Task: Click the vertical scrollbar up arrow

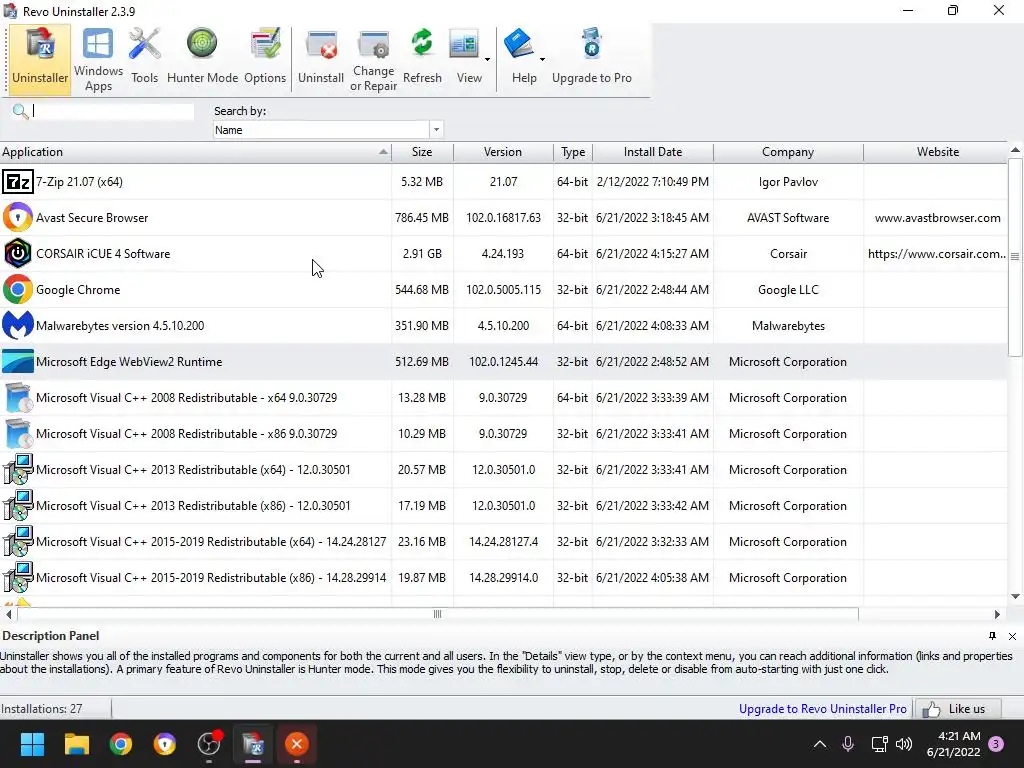Action: 1016,150
